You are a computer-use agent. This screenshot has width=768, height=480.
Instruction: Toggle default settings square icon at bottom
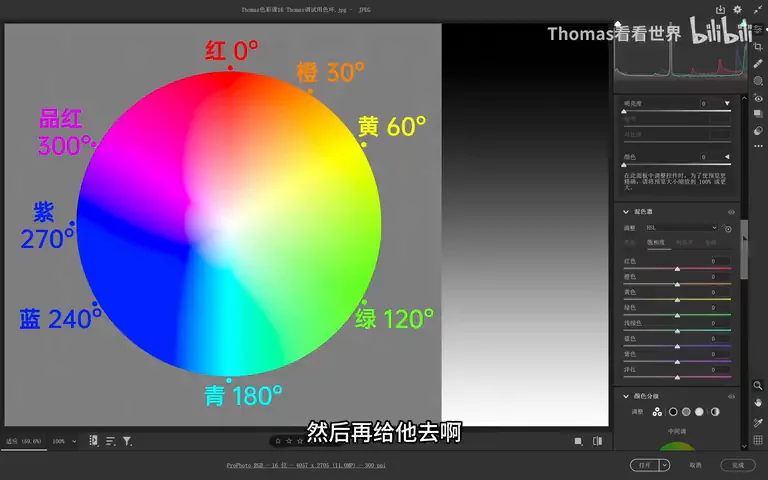[x=578, y=441]
